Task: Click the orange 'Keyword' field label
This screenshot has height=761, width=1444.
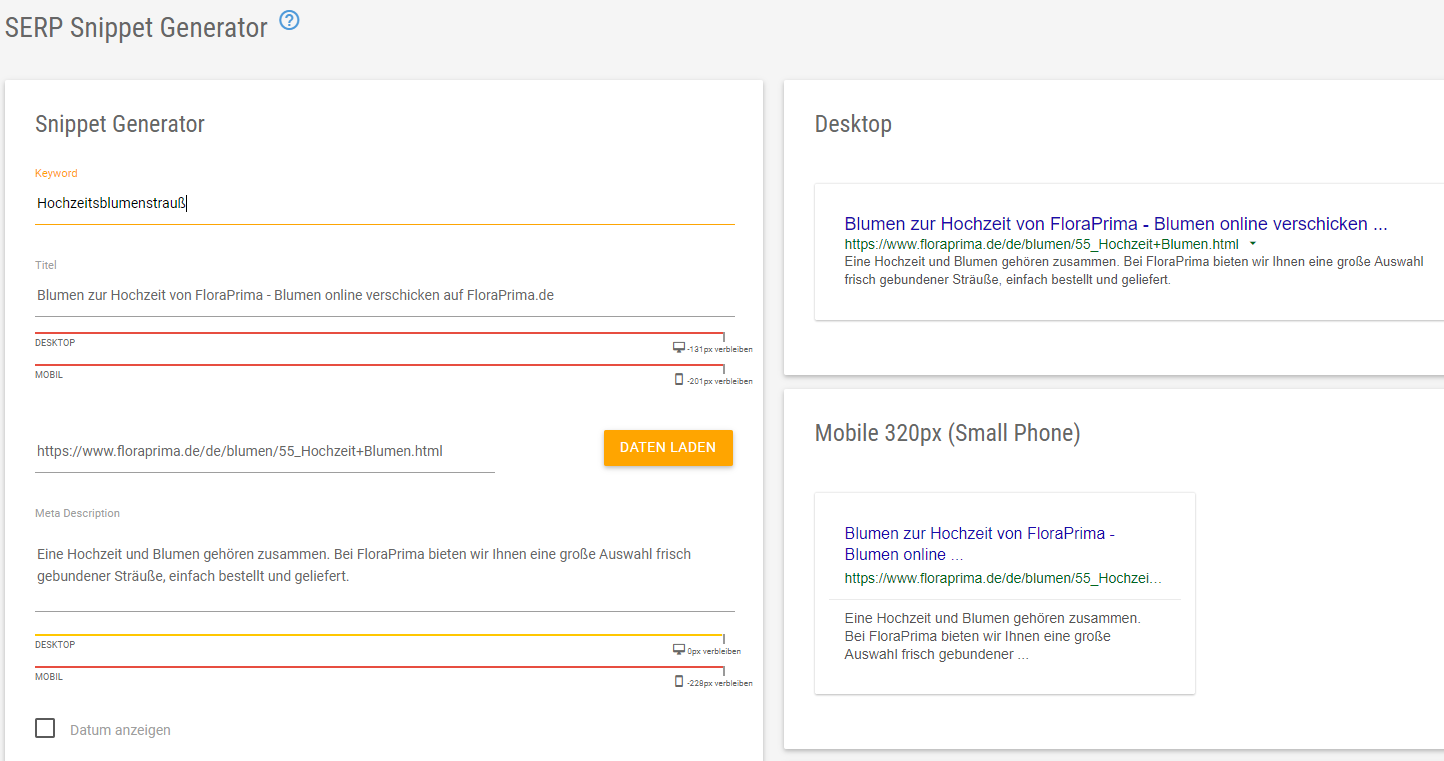Action: pyautogui.click(x=56, y=173)
